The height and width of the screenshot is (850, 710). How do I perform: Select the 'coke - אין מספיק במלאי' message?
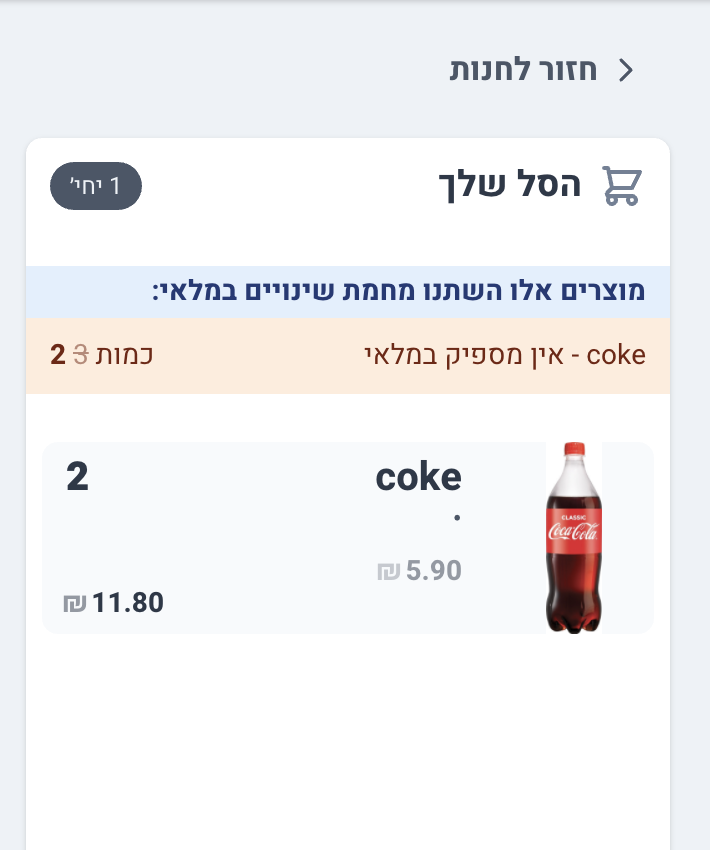click(504, 355)
